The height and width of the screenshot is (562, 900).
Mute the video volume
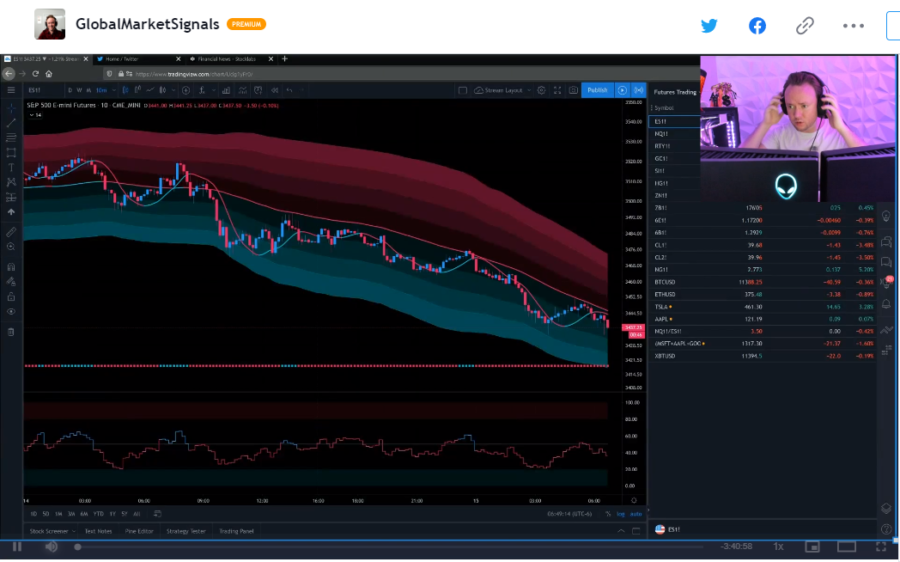coord(51,547)
